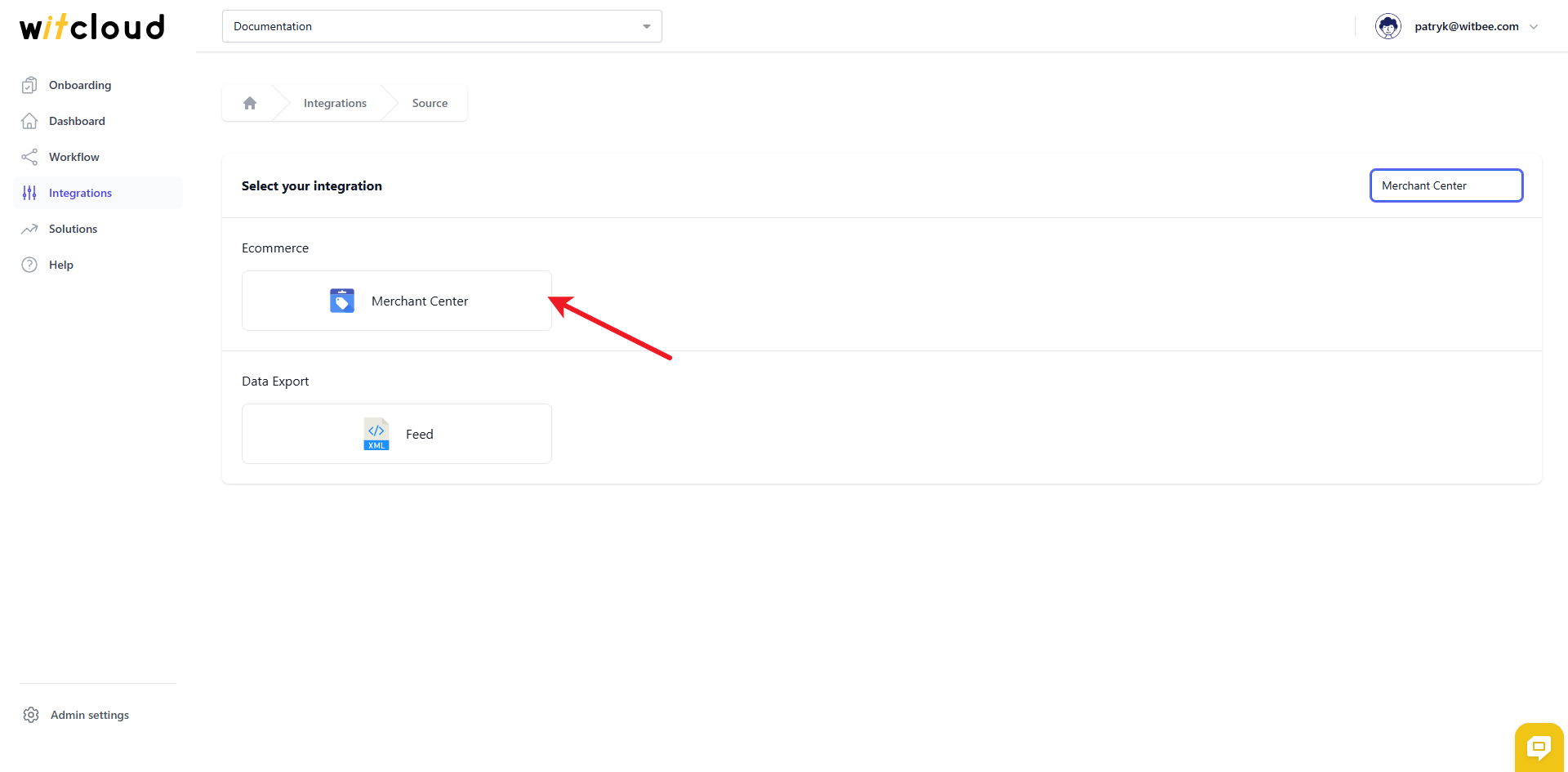
Task: Open the Onboarding menu item
Action: [x=98, y=85]
